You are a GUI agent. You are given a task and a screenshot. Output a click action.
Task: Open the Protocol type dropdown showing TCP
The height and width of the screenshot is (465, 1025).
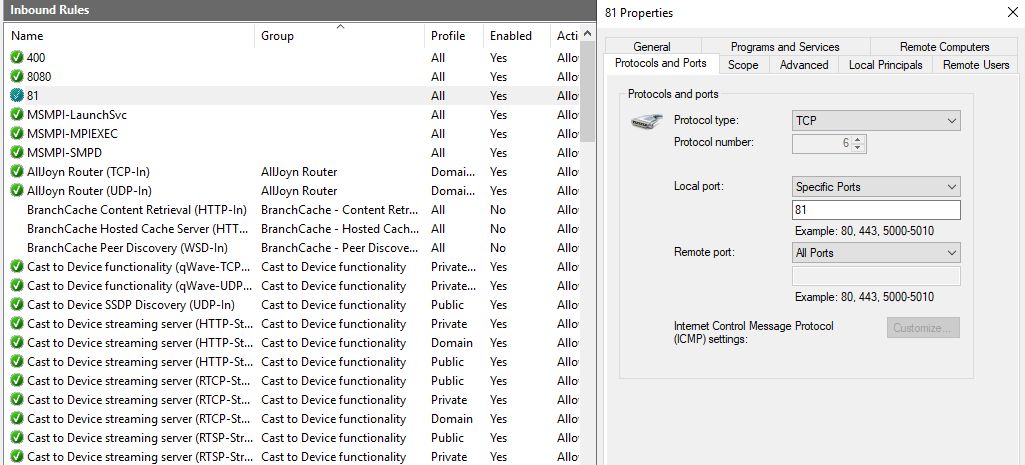876,121
